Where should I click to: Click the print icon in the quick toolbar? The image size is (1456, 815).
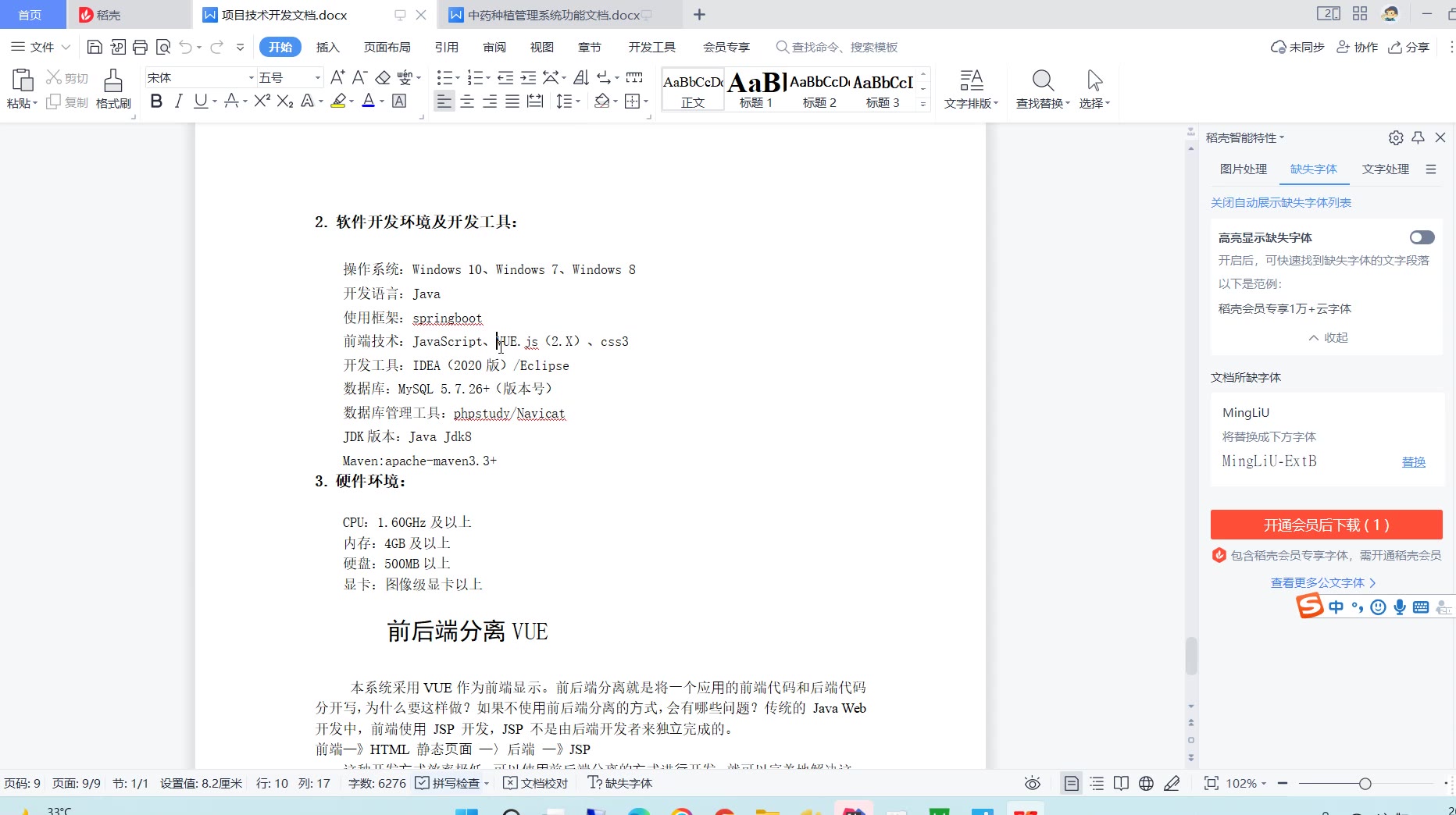(x=140, y=47)
